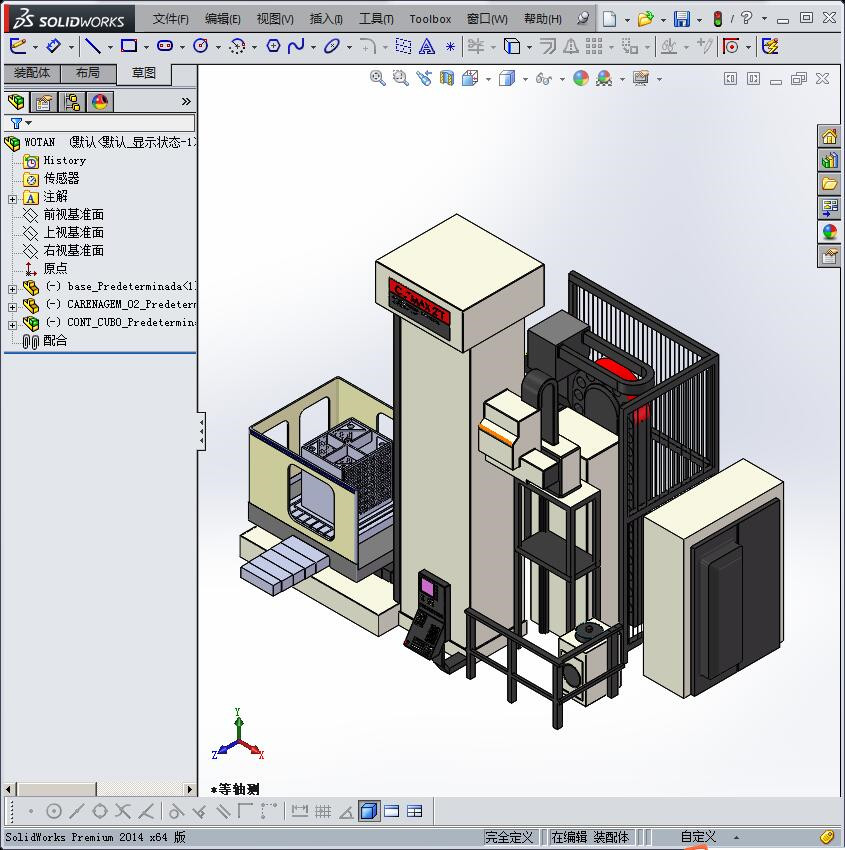845x850 pixels.
Task: Open the 编辑(E) menu
Action: pyautogui.click(x=222, y=19)
